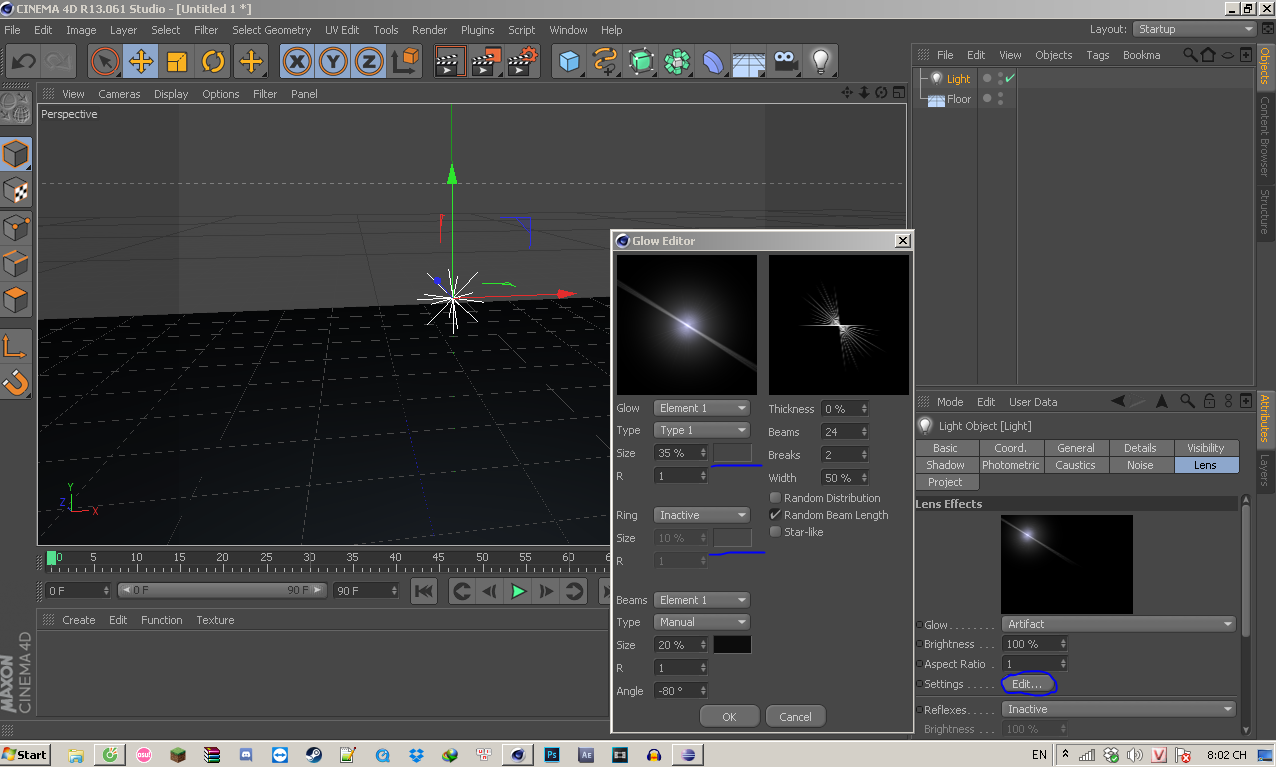Uncheck Random Beam Length

[775, 515]
